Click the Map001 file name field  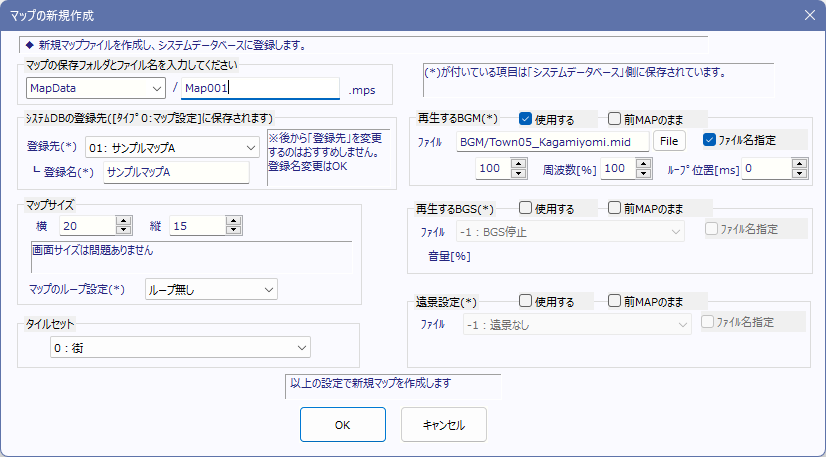click(x=260, y=89)
